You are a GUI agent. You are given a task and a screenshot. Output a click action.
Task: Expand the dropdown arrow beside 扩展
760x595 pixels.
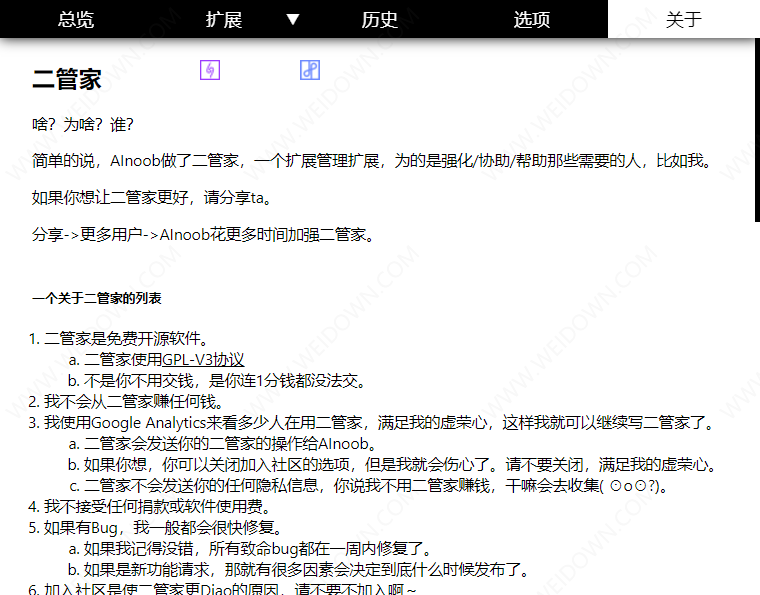click(x=293, y=19)
